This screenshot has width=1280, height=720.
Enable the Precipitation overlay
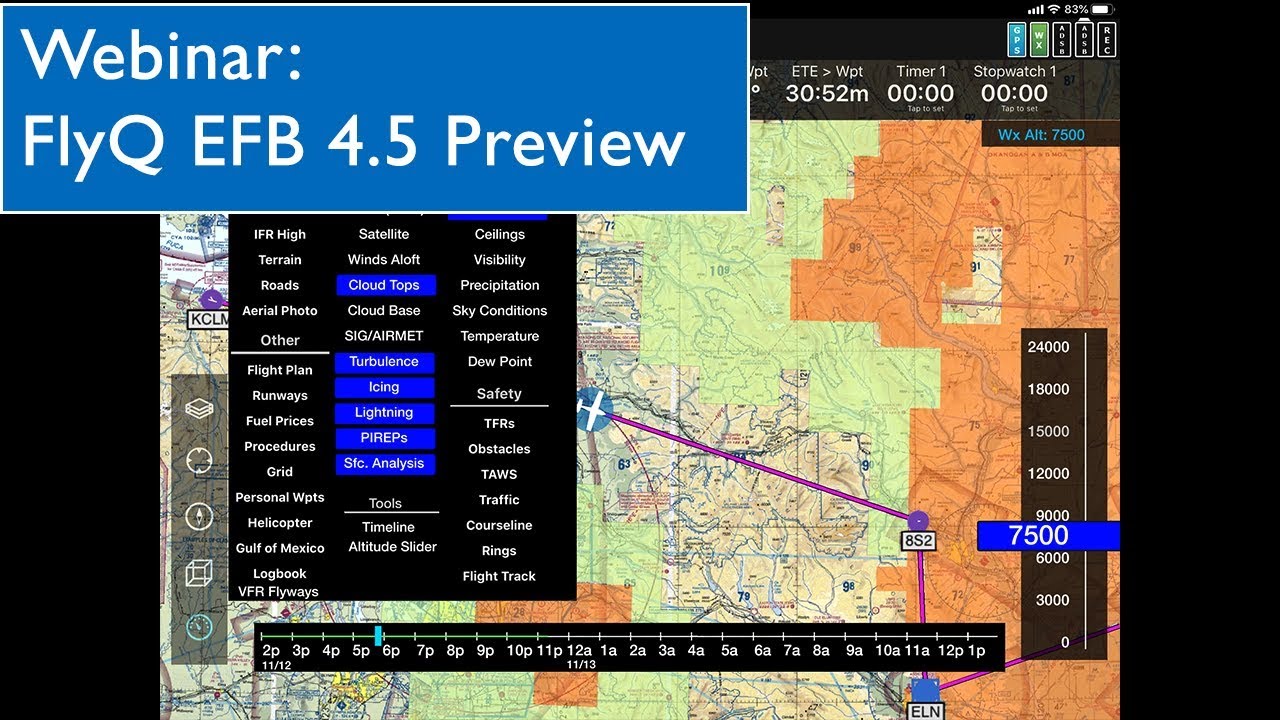(x=500, y=285)
